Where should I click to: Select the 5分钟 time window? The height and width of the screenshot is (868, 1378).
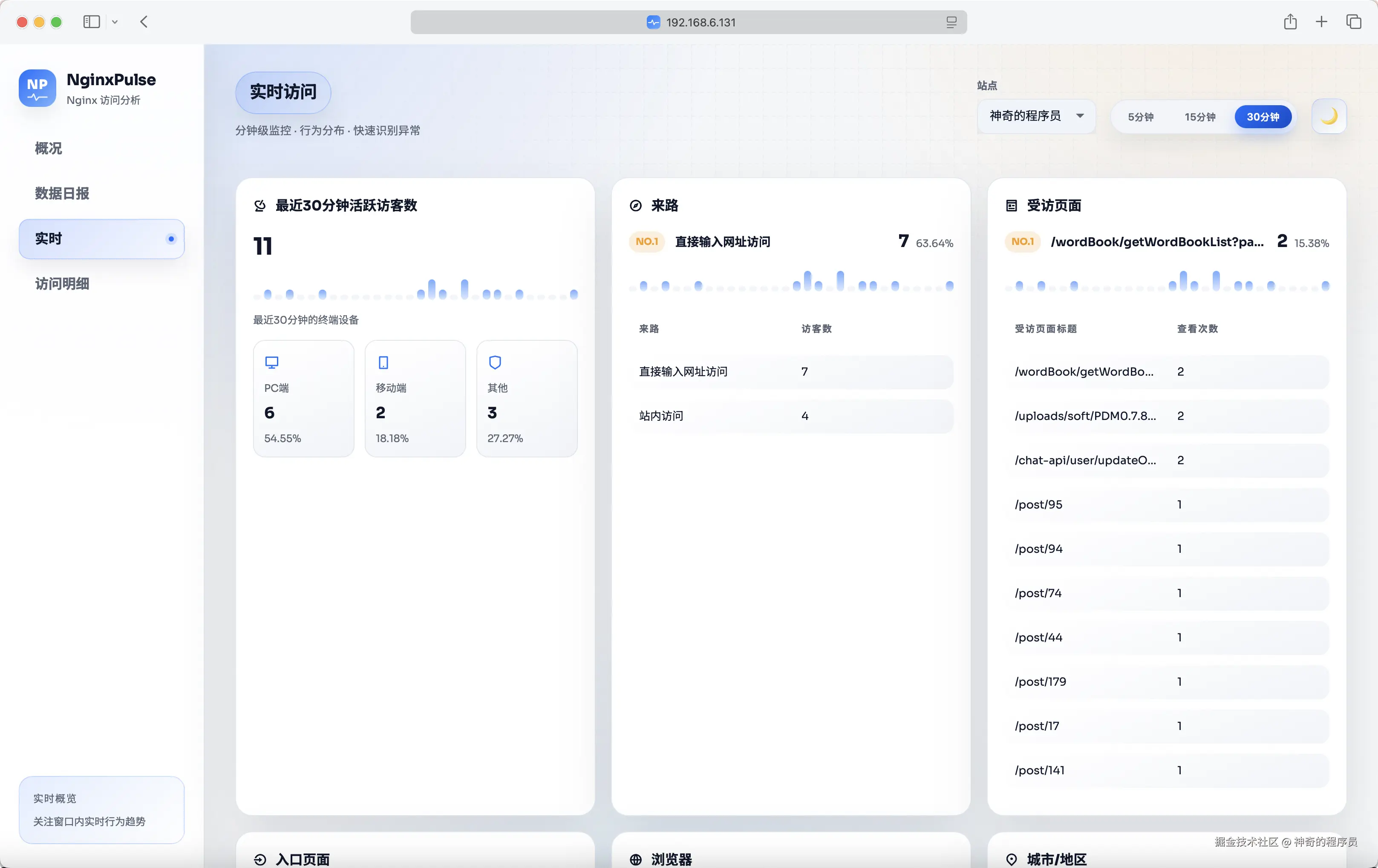[1140, 117]
